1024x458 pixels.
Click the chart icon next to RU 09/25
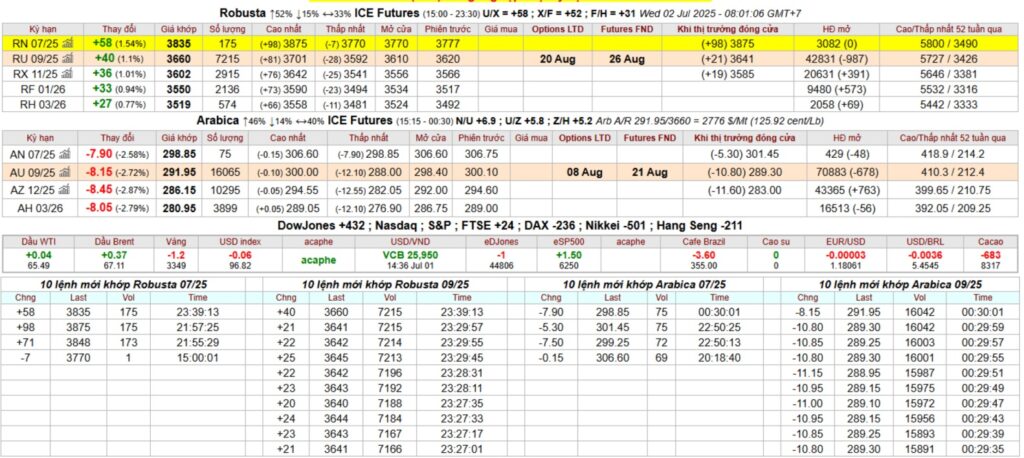[x=65, y=59]
